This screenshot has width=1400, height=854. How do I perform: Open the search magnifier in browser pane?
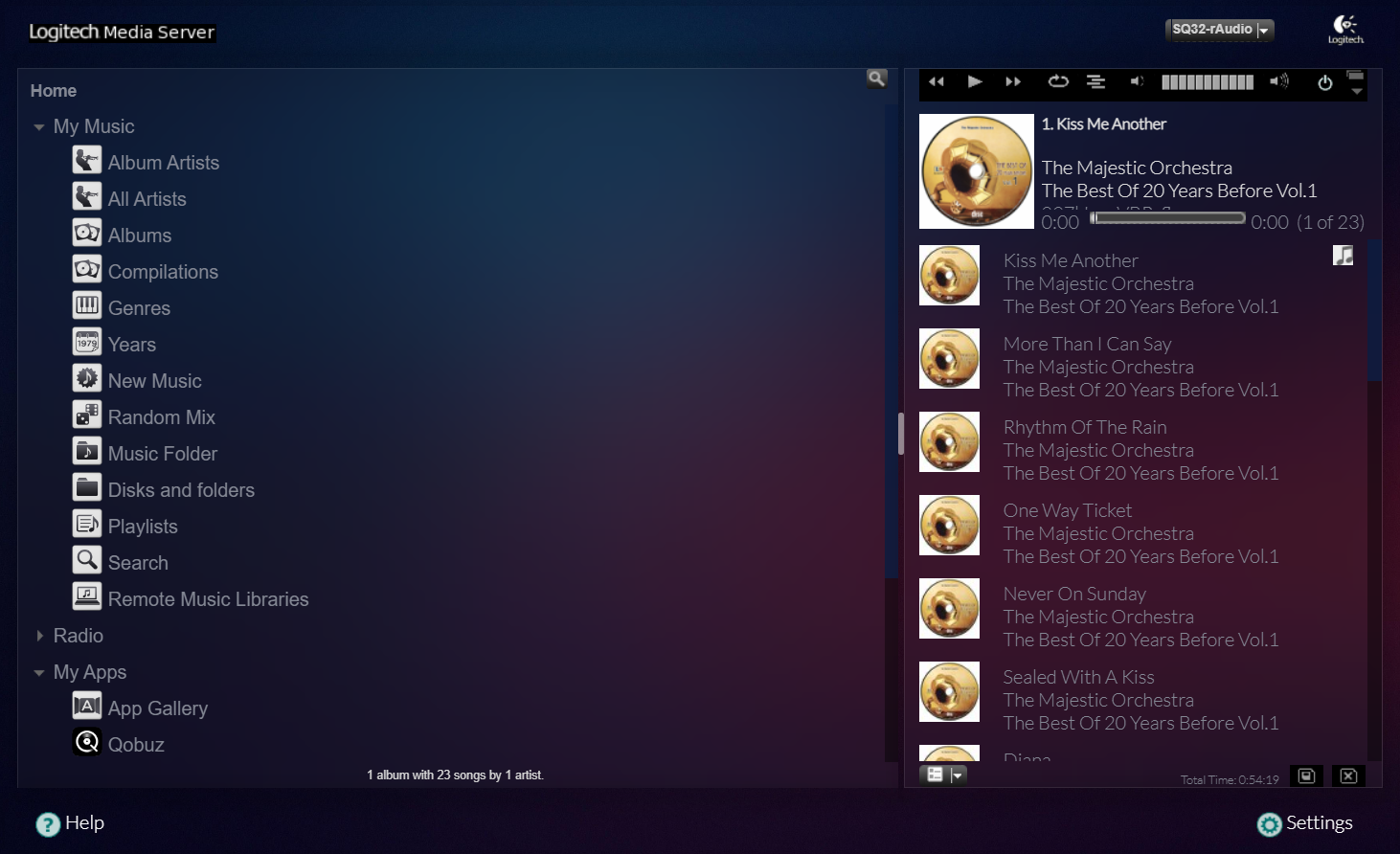click(x=877, y=79)
